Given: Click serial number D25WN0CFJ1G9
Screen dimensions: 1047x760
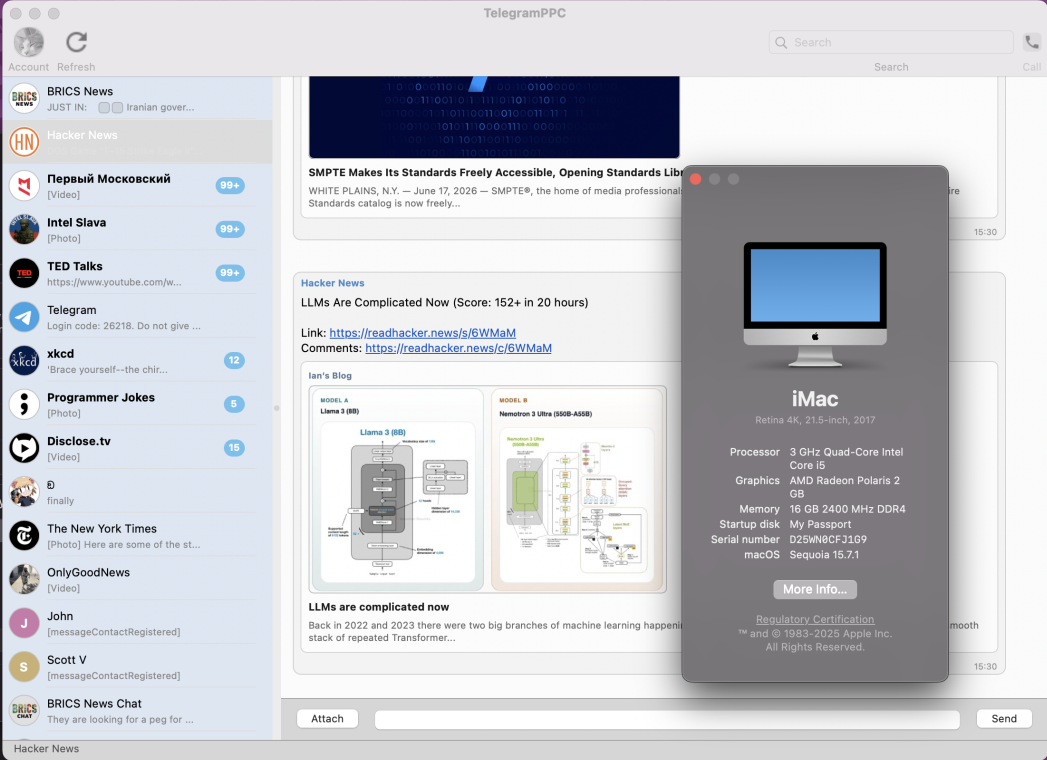Looking at the screenshot, I should [x=828, y=540].
